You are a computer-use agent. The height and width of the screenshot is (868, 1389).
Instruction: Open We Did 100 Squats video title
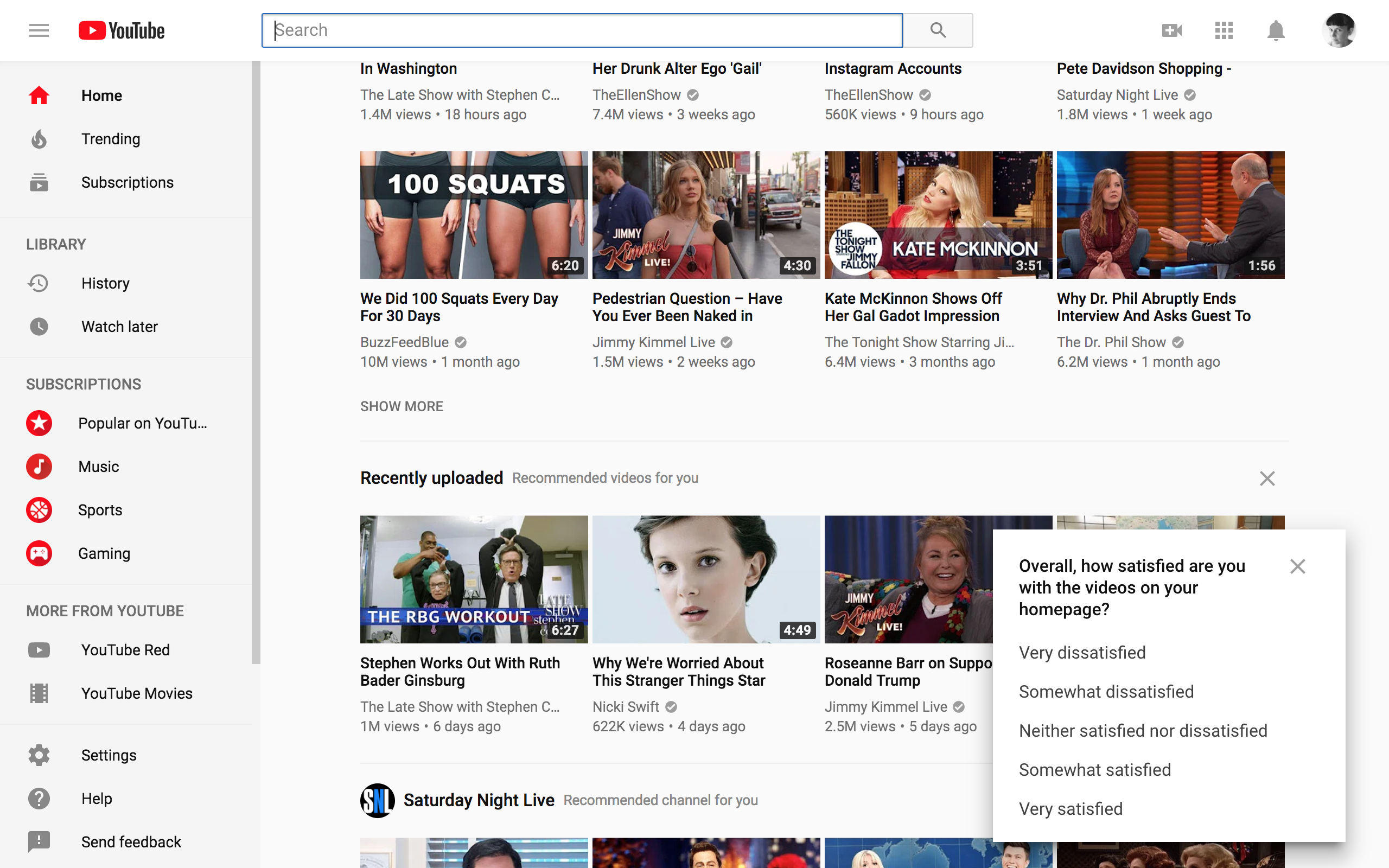[x=459, y=307]
